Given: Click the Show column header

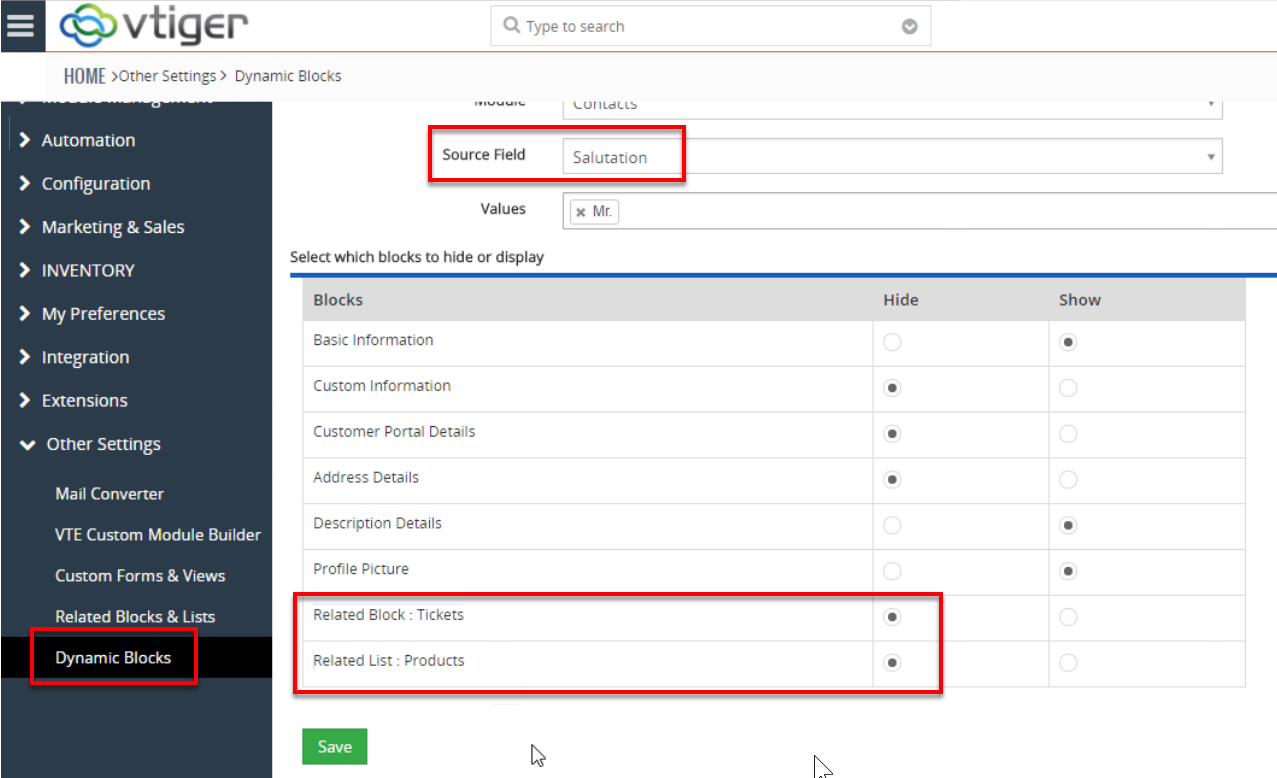Looking at the screenshot, I should [1080, 300].
